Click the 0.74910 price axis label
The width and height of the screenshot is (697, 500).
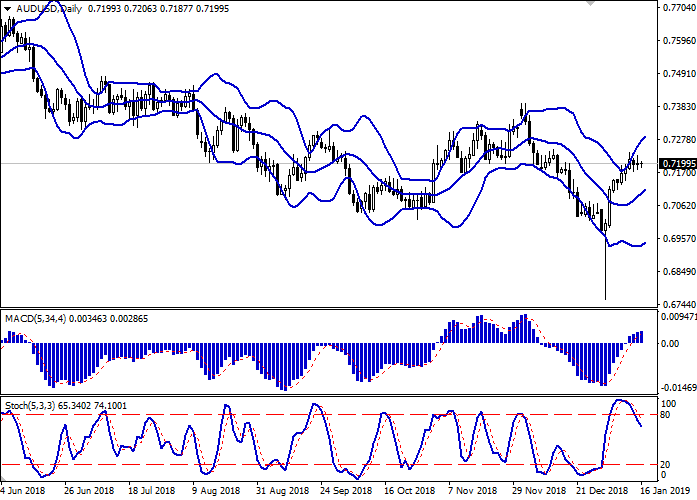click(x=679, y=73)
